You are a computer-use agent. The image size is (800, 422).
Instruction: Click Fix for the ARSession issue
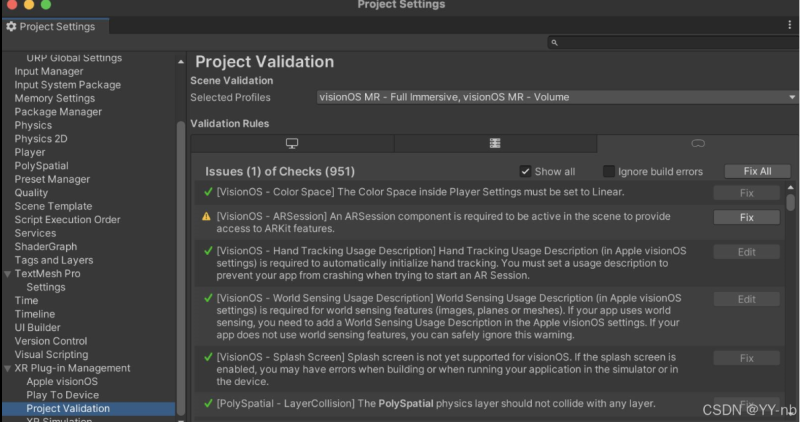point(746,217)
